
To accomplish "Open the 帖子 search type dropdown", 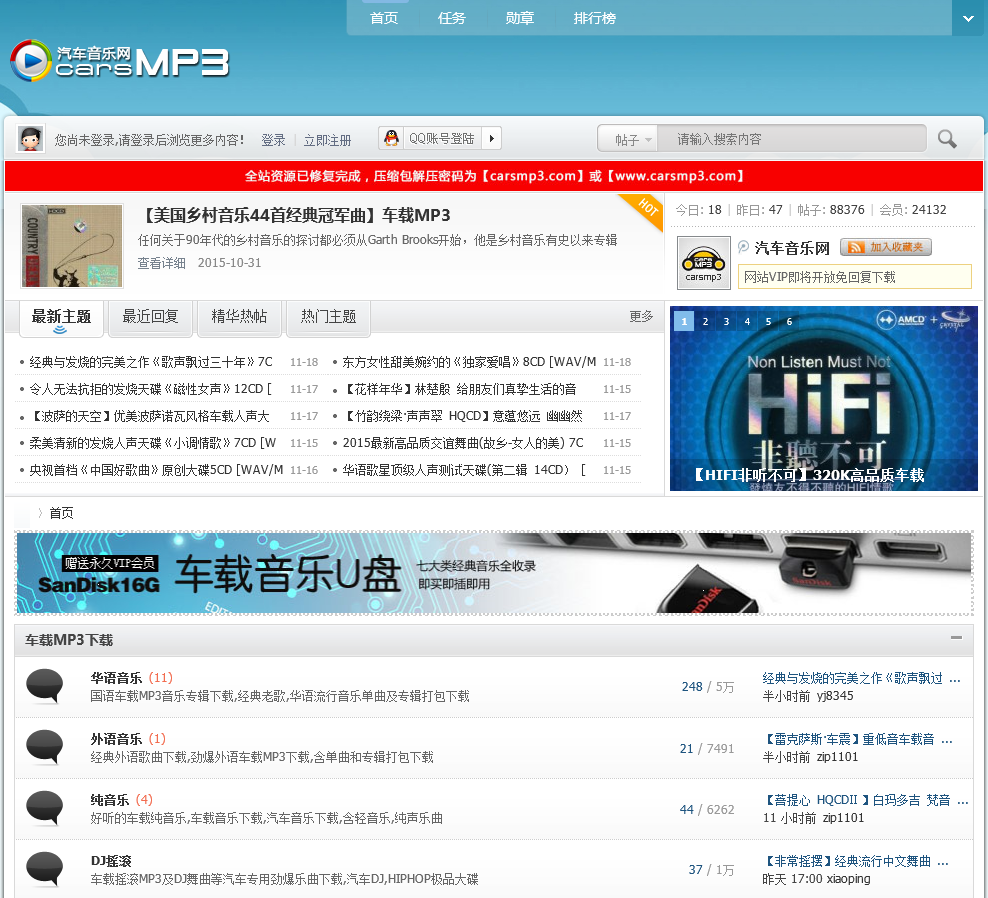I will pyautogui.click(x=629, y=139).
